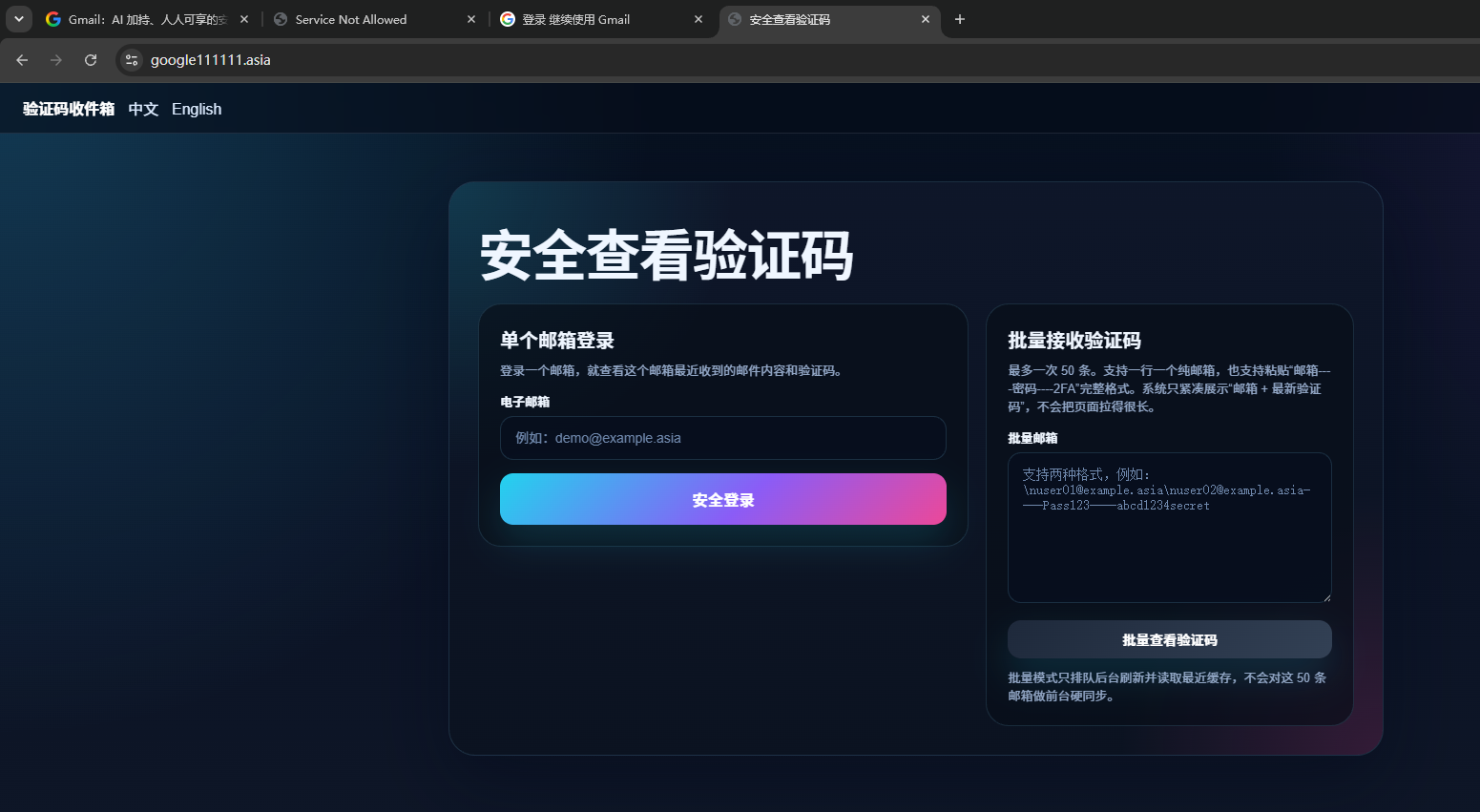
Task: Click the globe favicon on 安全查看验证码 tab
Action: (x=735, y=19)
